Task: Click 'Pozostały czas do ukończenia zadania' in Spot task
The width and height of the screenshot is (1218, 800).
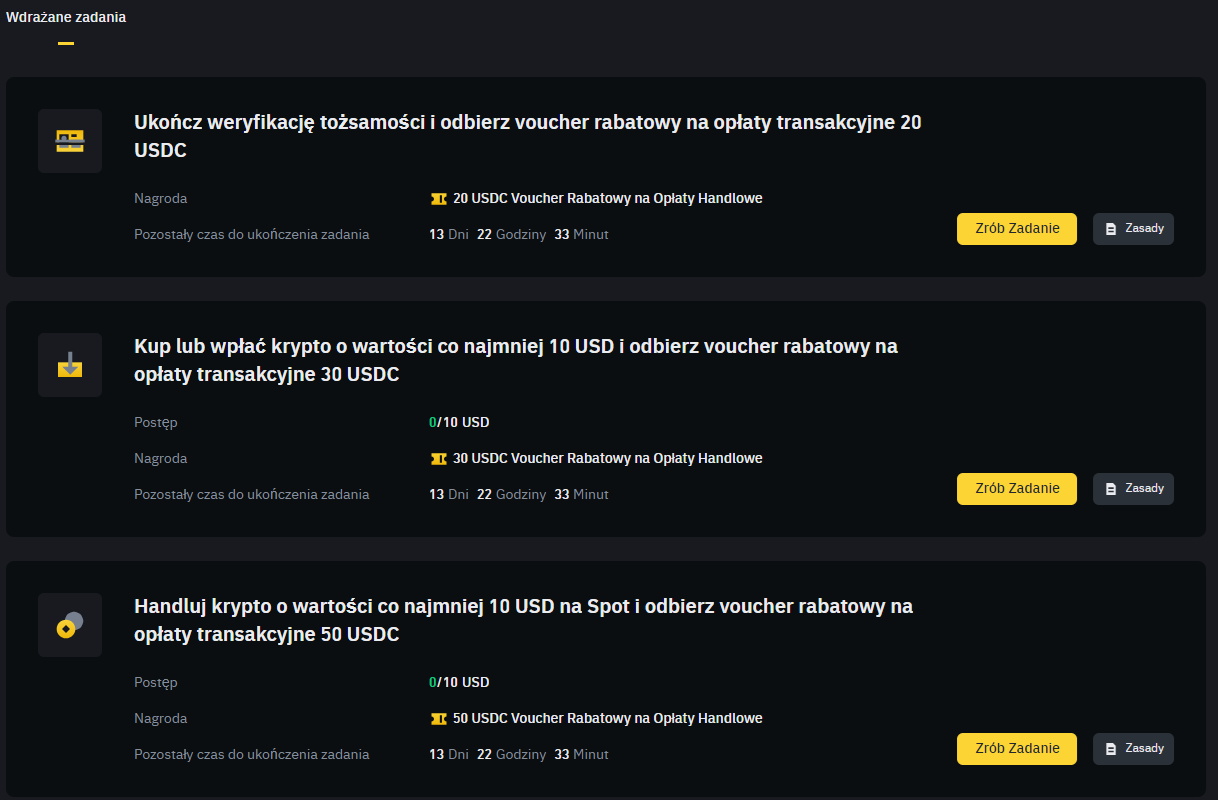Action: point(252,755)
